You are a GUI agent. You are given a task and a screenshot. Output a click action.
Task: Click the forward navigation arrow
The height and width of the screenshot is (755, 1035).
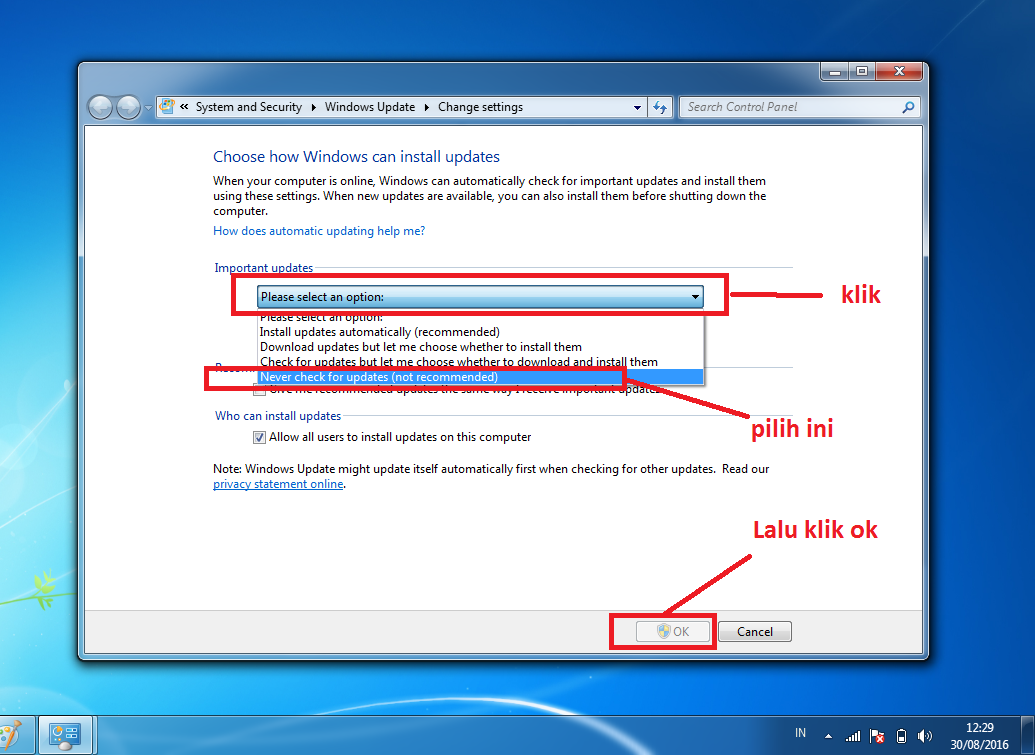[x=129, y=107]
